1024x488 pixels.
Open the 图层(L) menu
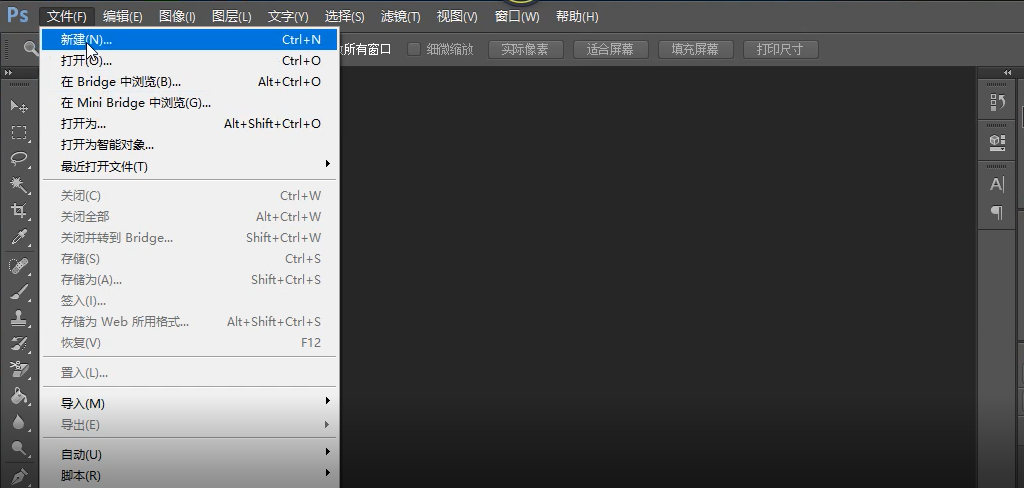click(x=231, y=16)
